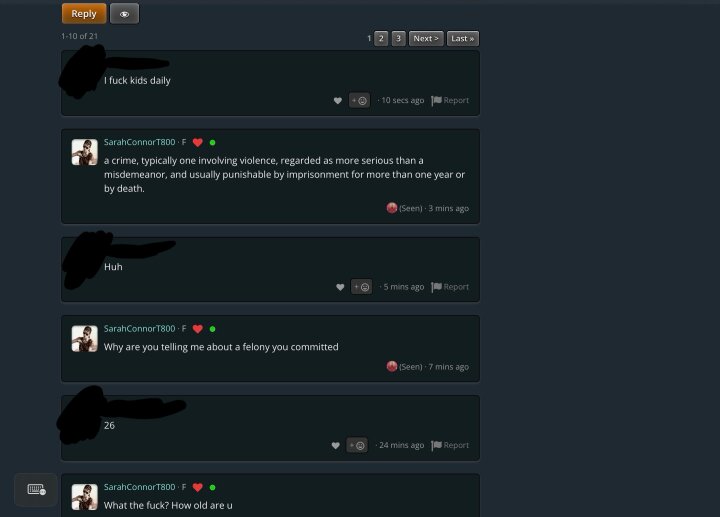720x517 pixels.
Task: Open SarahConnorT800 avatar on 3 mins ago message
Action: (84, 152)
